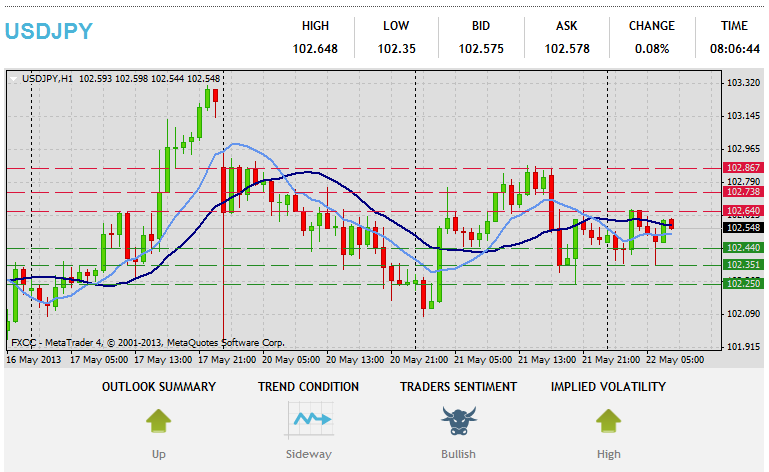The height and width of the screenshot is (472, 769).
Task: Click the 20 May 13:00 time axis label
Action: (x=355, y=360)
